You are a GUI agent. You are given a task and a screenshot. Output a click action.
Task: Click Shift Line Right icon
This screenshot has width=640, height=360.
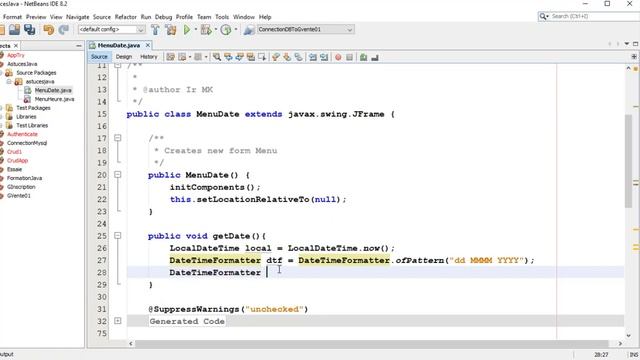[324, 57]
